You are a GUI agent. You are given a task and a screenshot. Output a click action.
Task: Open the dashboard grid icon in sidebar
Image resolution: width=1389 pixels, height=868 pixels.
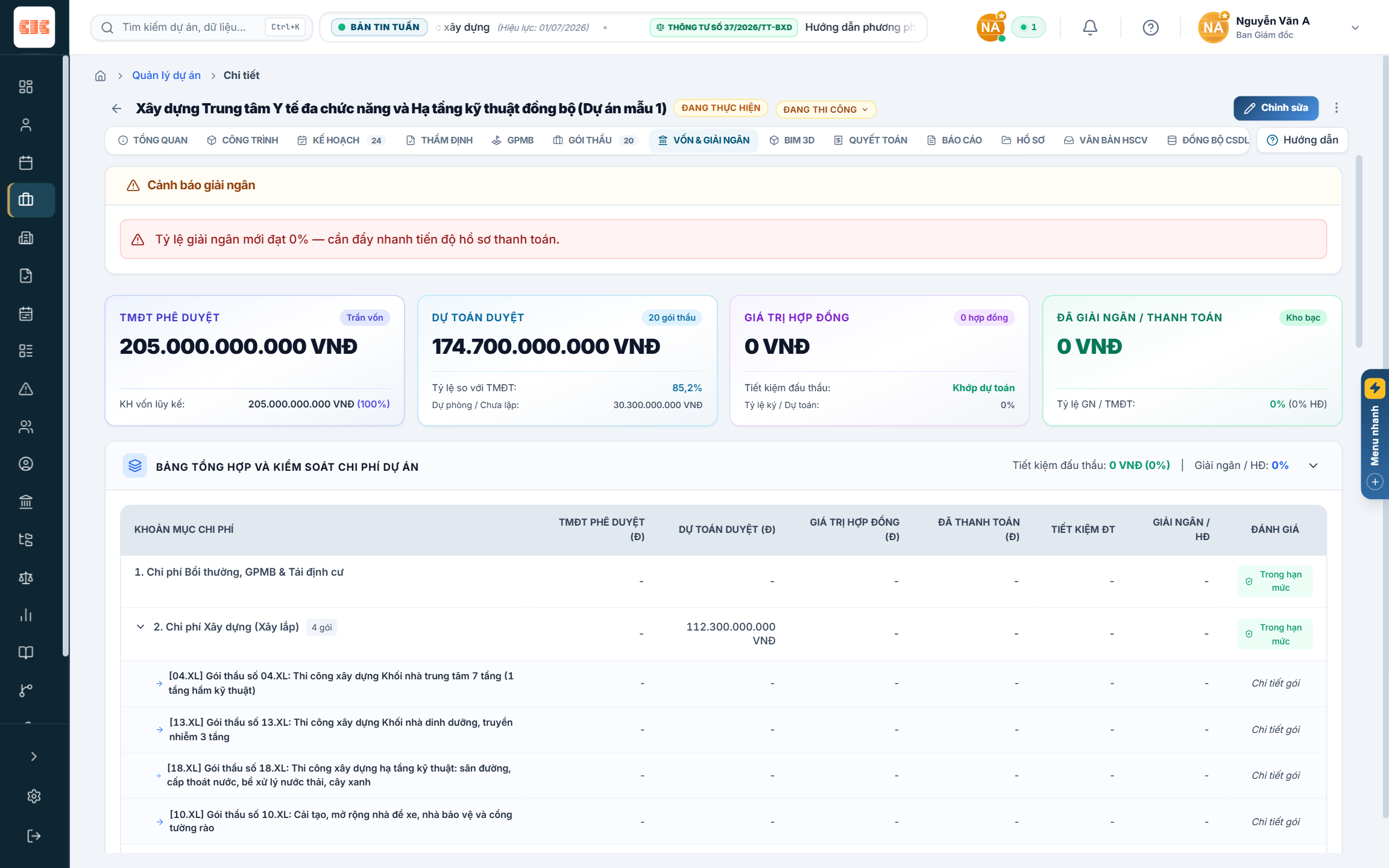click(x=26, y=87)
